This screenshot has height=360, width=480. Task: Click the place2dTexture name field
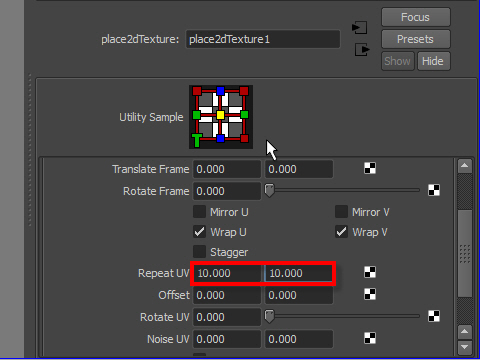[263, 39]
